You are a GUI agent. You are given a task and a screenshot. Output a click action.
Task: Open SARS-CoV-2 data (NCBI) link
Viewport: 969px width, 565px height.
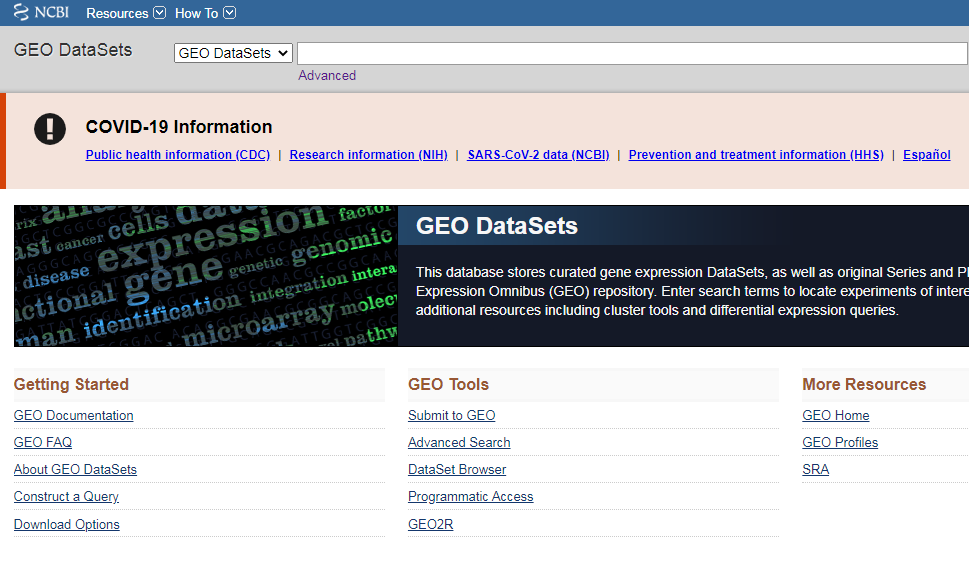tap(538, 155)
